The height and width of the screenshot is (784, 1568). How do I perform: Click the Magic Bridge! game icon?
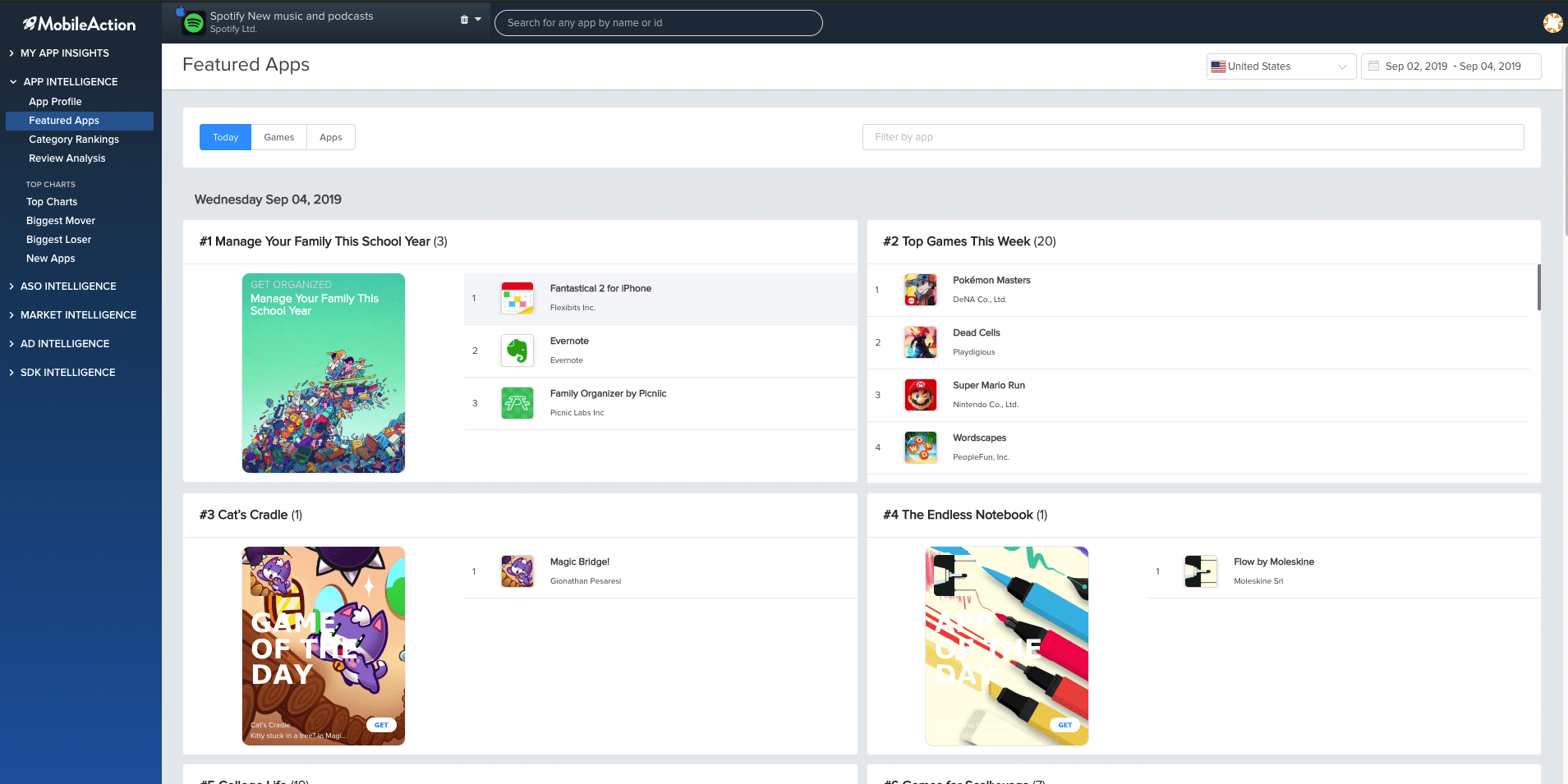[517, 571]
